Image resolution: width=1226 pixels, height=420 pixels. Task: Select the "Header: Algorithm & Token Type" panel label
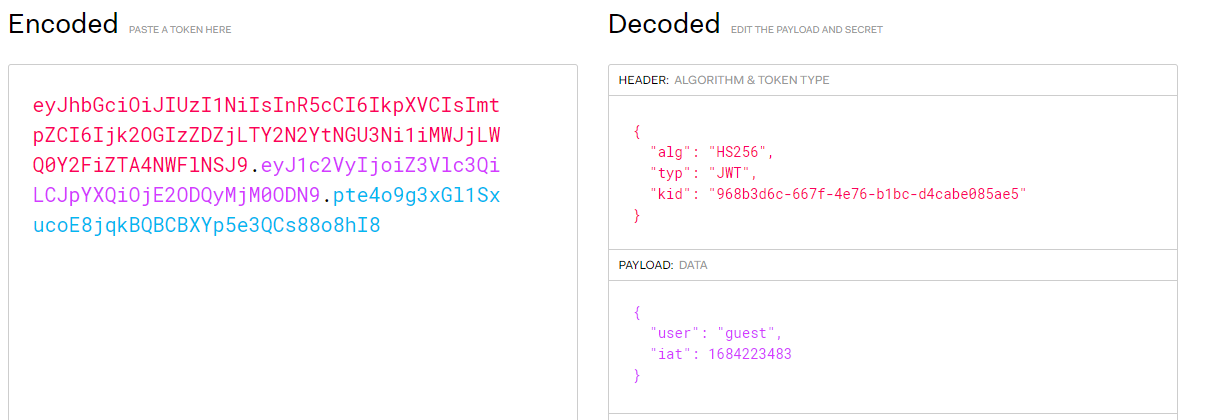tap(724, 80)
